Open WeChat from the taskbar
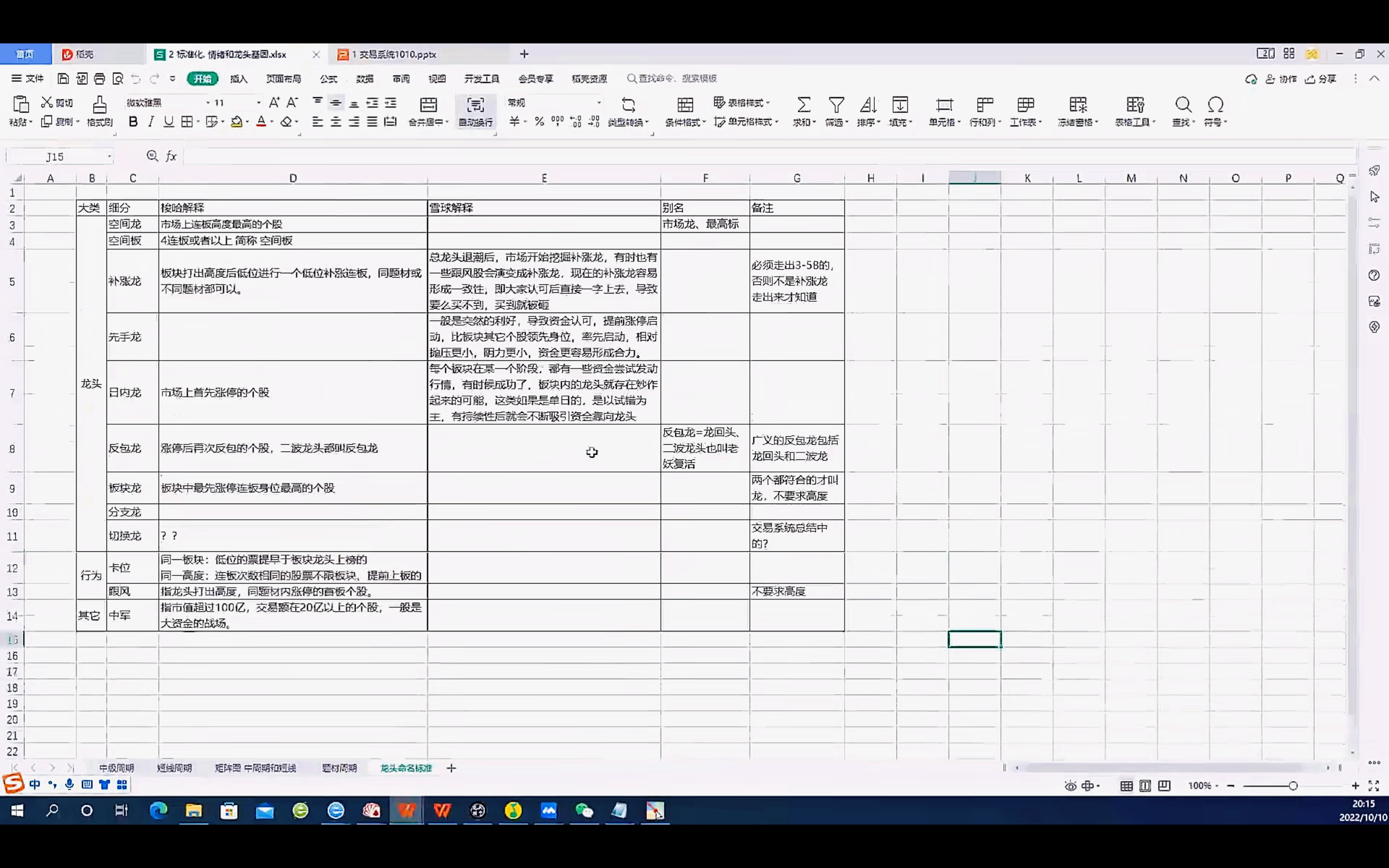The width and height of the screenshot is (1389, 868). coord(584,810)
